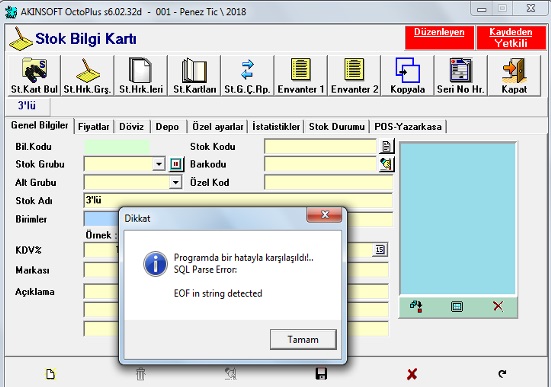Click red Kaydeden Yetkili button
551x387 pixels.
click(511, 38)
